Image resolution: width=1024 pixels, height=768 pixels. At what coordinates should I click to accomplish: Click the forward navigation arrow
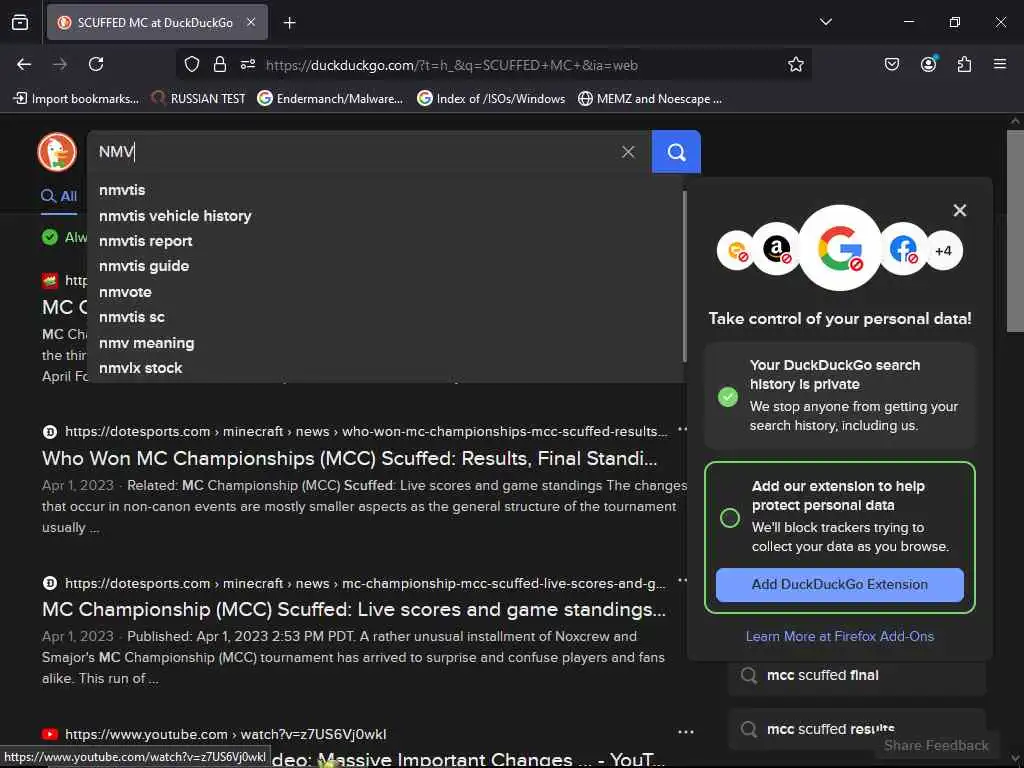click(x=60, y=64)
